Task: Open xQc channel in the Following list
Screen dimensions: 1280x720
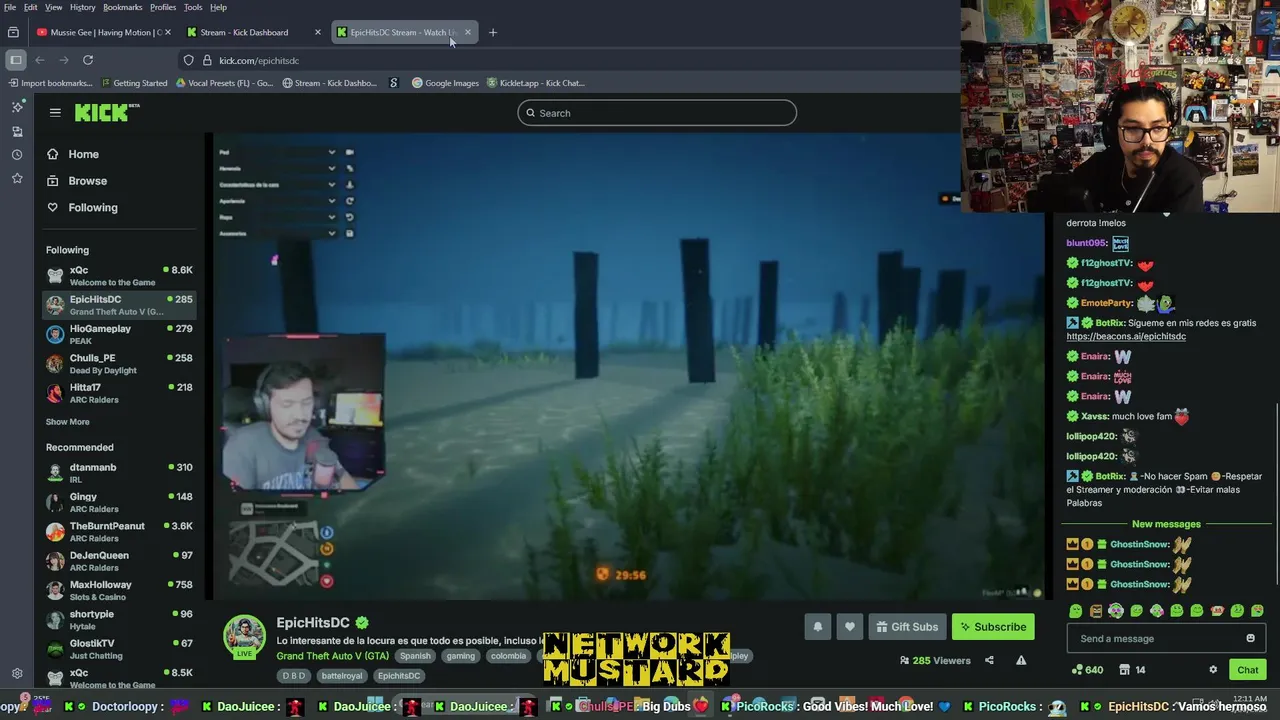Action: tap(119, 276)
